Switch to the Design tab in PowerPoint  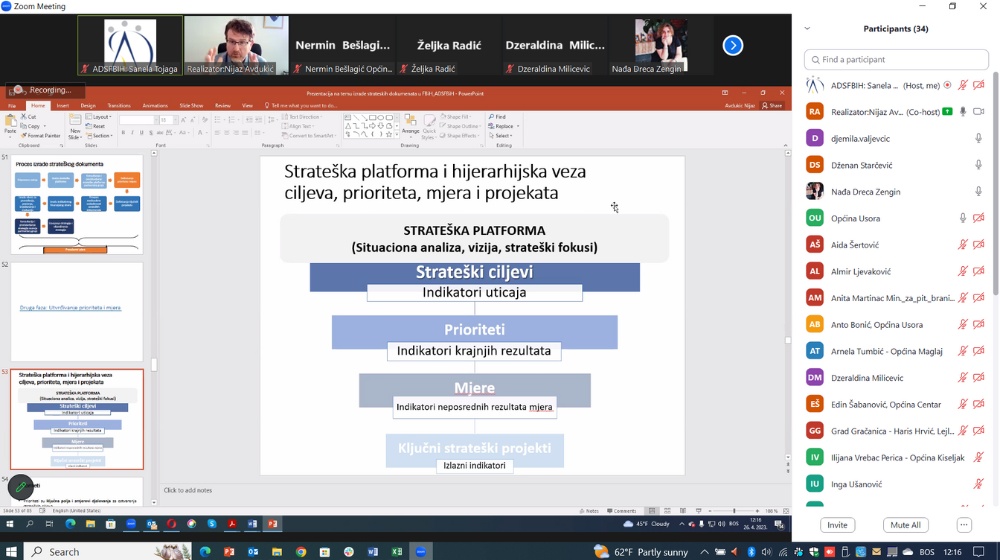click(x=88, y=105)
